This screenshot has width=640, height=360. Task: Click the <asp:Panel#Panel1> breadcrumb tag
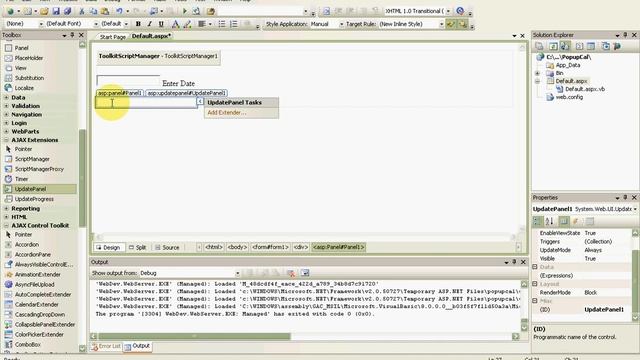coord(338,247)
